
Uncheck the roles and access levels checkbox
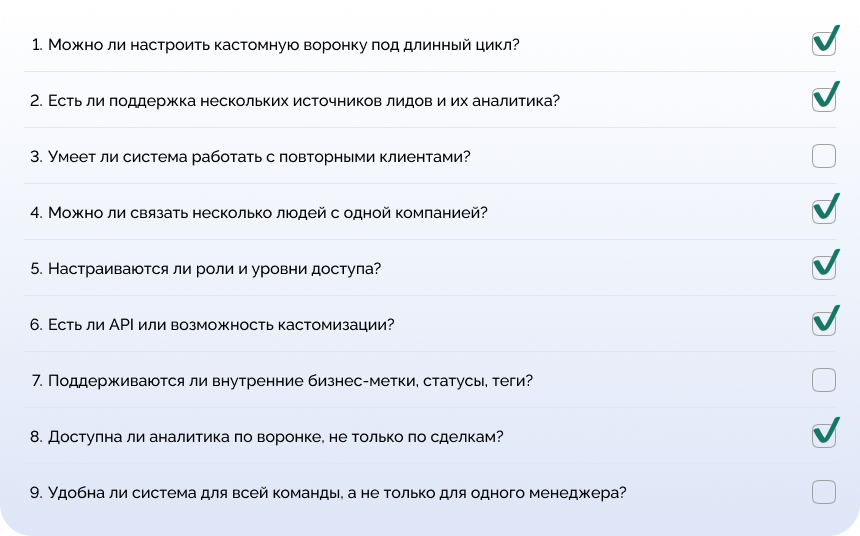(824, 268)
